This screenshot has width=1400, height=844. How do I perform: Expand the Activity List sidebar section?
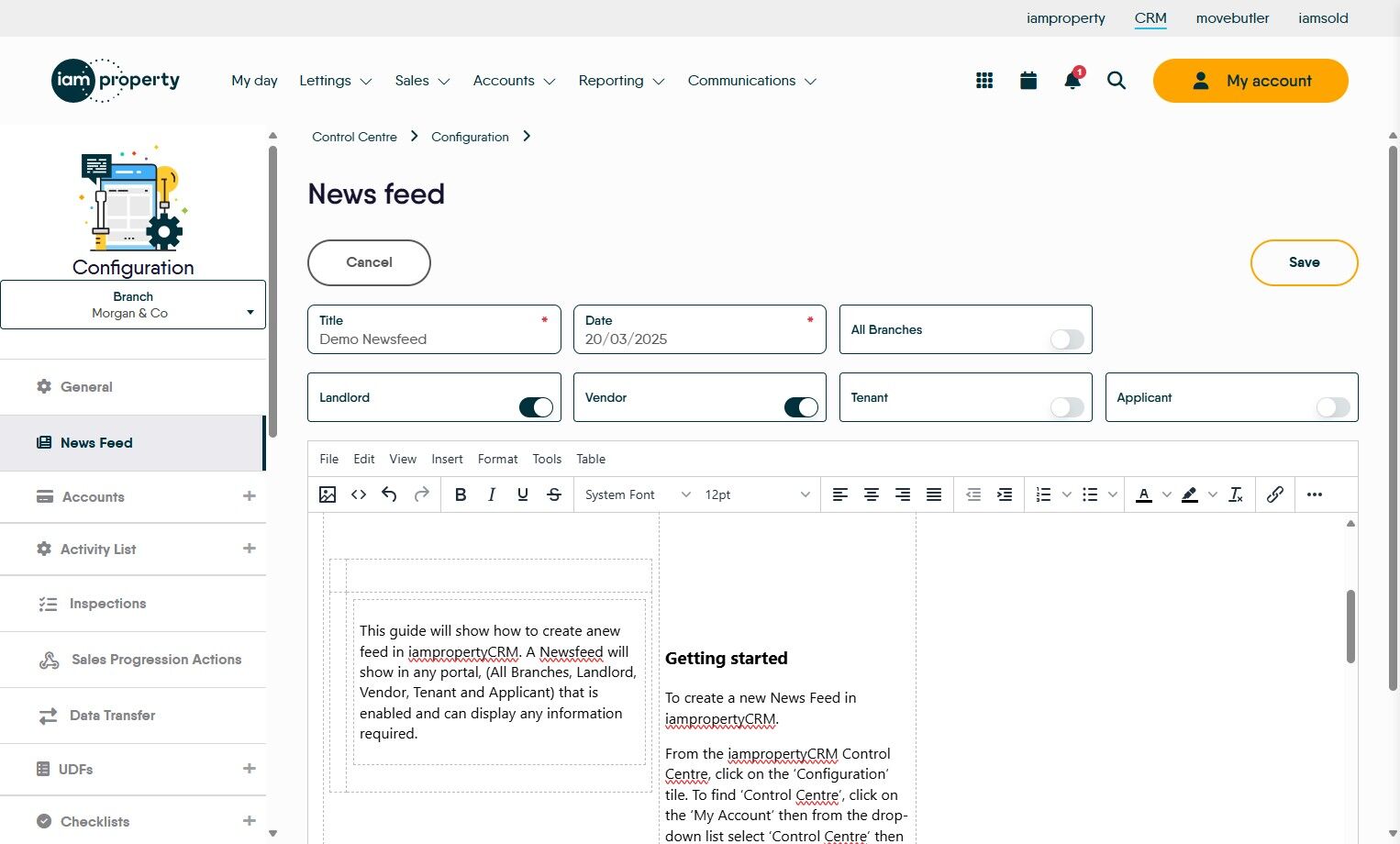tap(249, 549)
